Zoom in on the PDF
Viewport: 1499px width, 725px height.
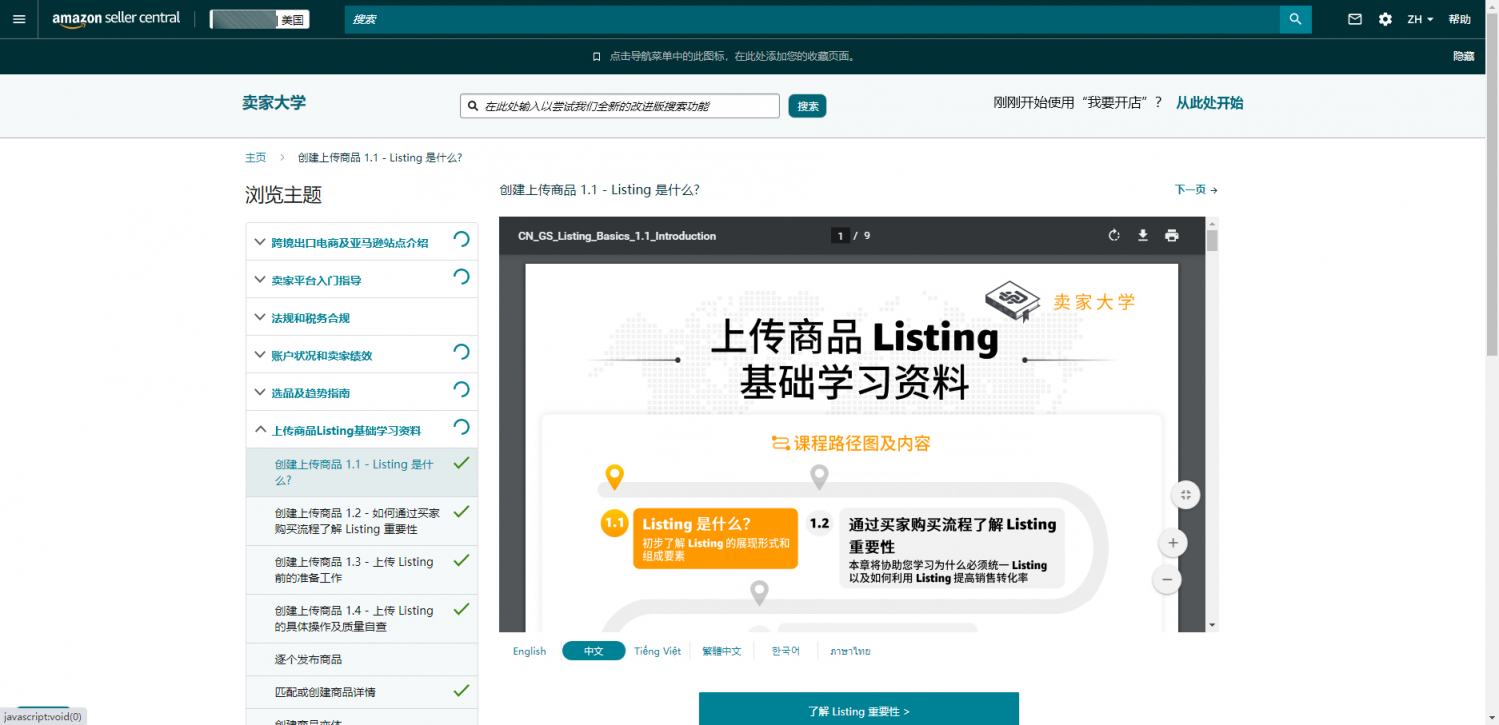[x=1172, y=543]
